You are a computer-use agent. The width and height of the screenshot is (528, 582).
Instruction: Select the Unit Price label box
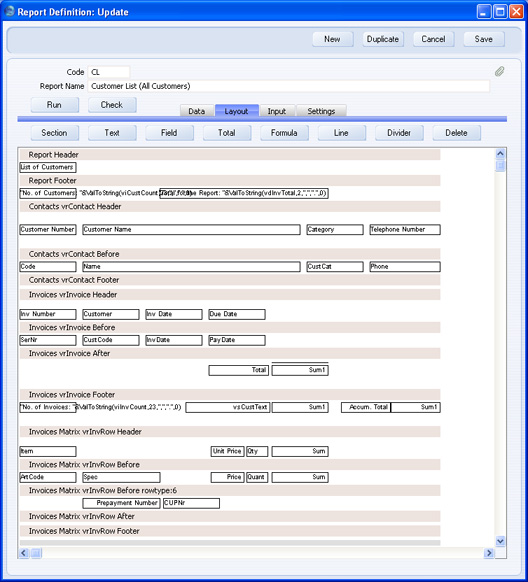pos(227,451)
